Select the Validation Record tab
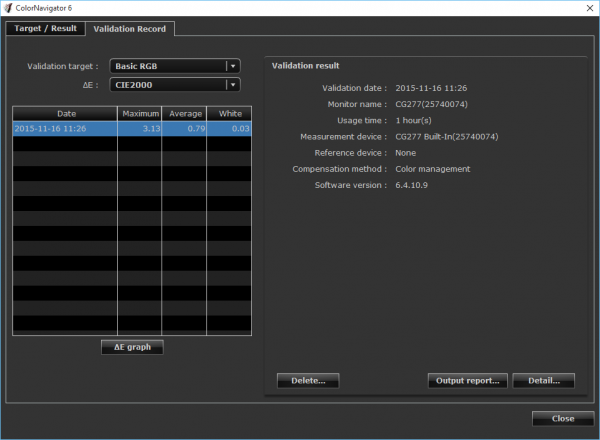Image resolution: width=600 pixels, height=440 pixels. pyautogui.click(x=130, y=29)
